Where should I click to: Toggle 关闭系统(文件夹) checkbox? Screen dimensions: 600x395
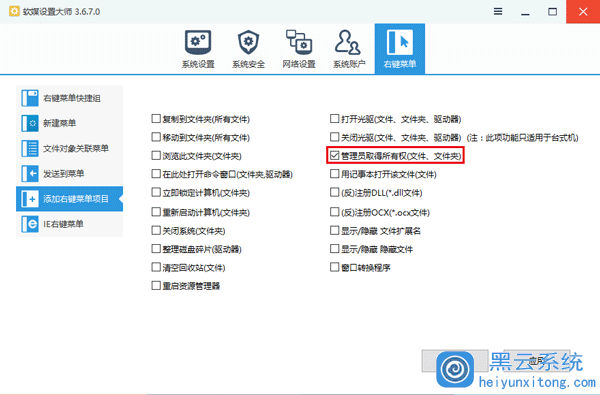pyautogui.click(x=156, y=230)
